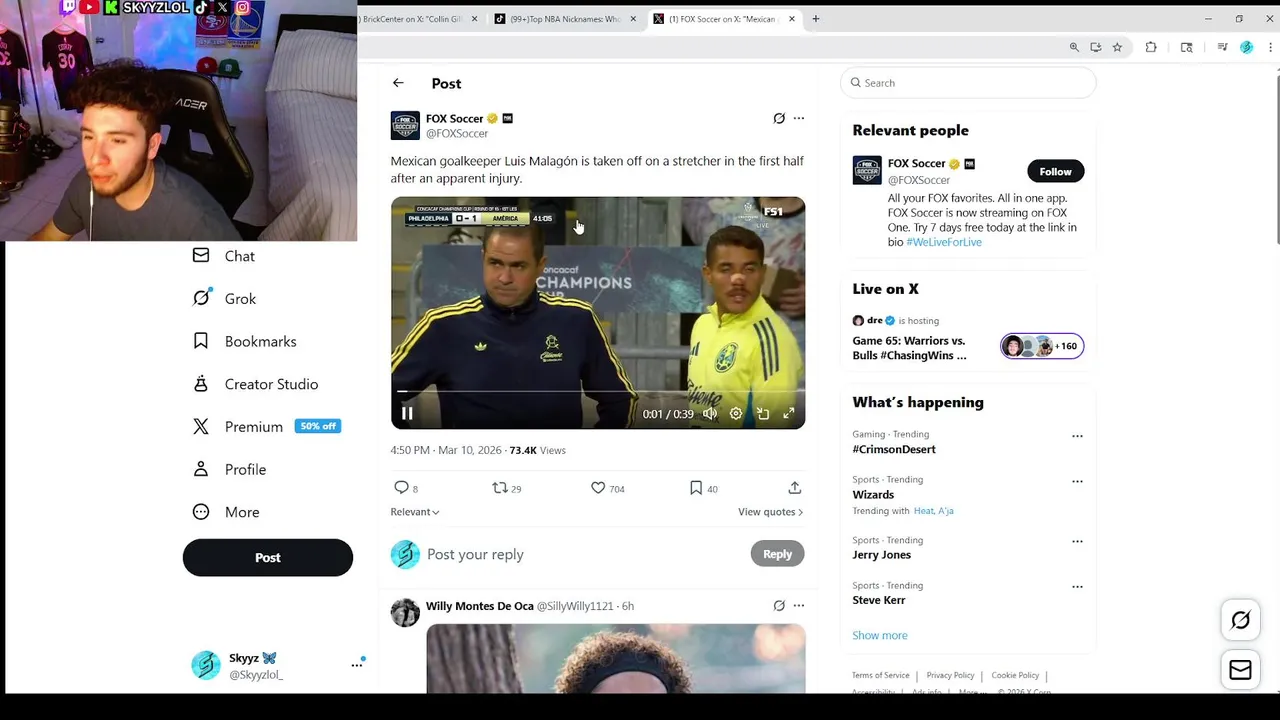The height and width of the screenshot is (720, 1280).
Task: Open browser extensions puzzle icon
Action: coord(1151,47)
